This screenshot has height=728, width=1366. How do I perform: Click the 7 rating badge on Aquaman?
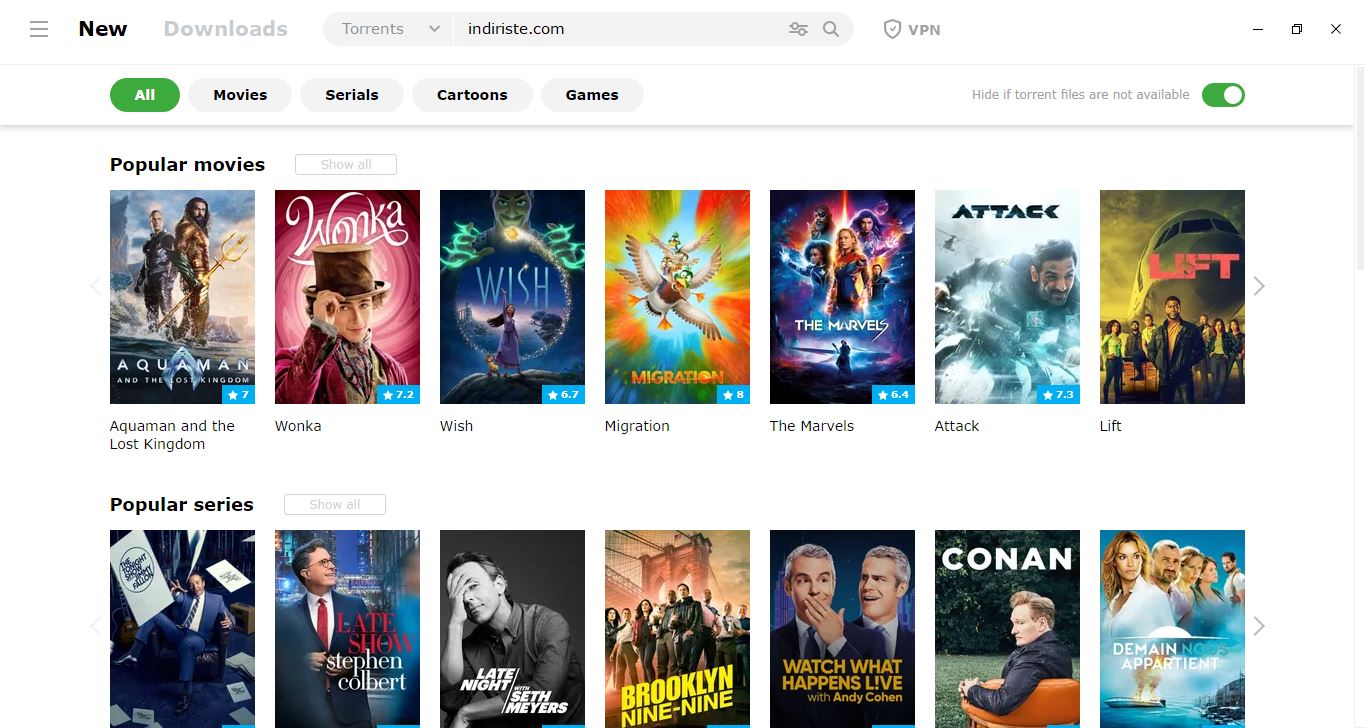(x=239, y=395)
